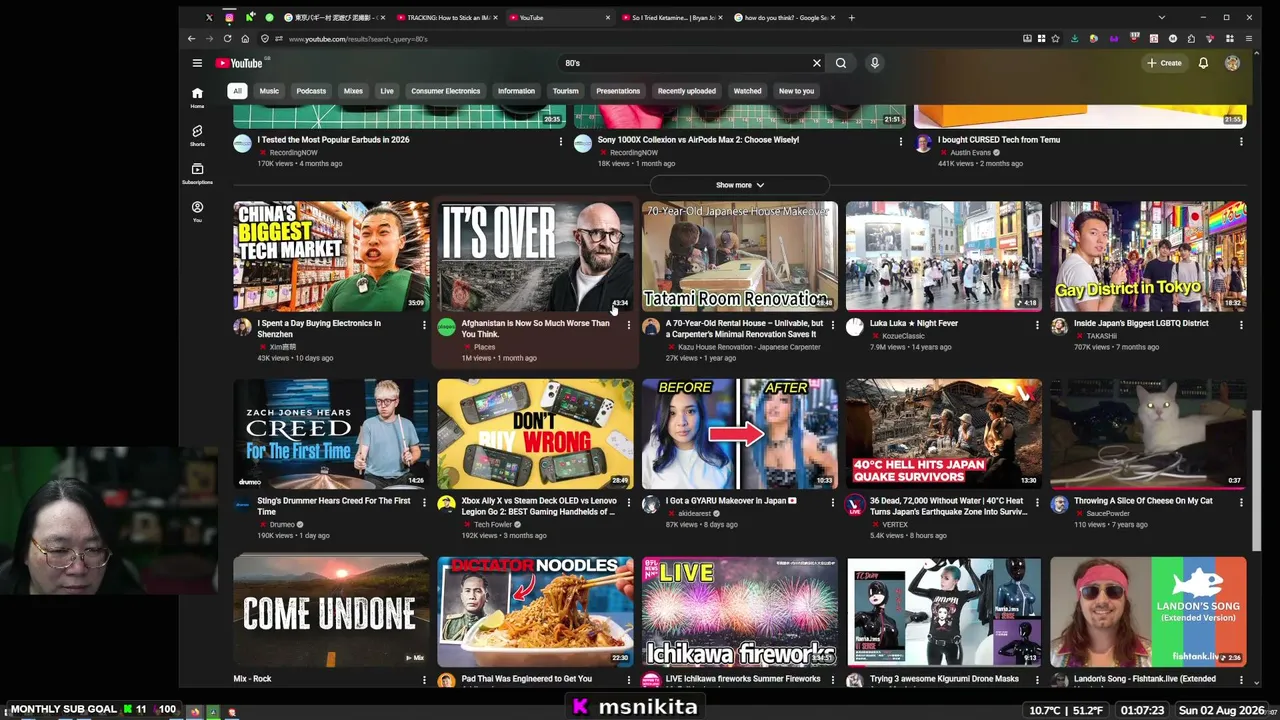Open YouTube notifications bell

(1203, 63)
